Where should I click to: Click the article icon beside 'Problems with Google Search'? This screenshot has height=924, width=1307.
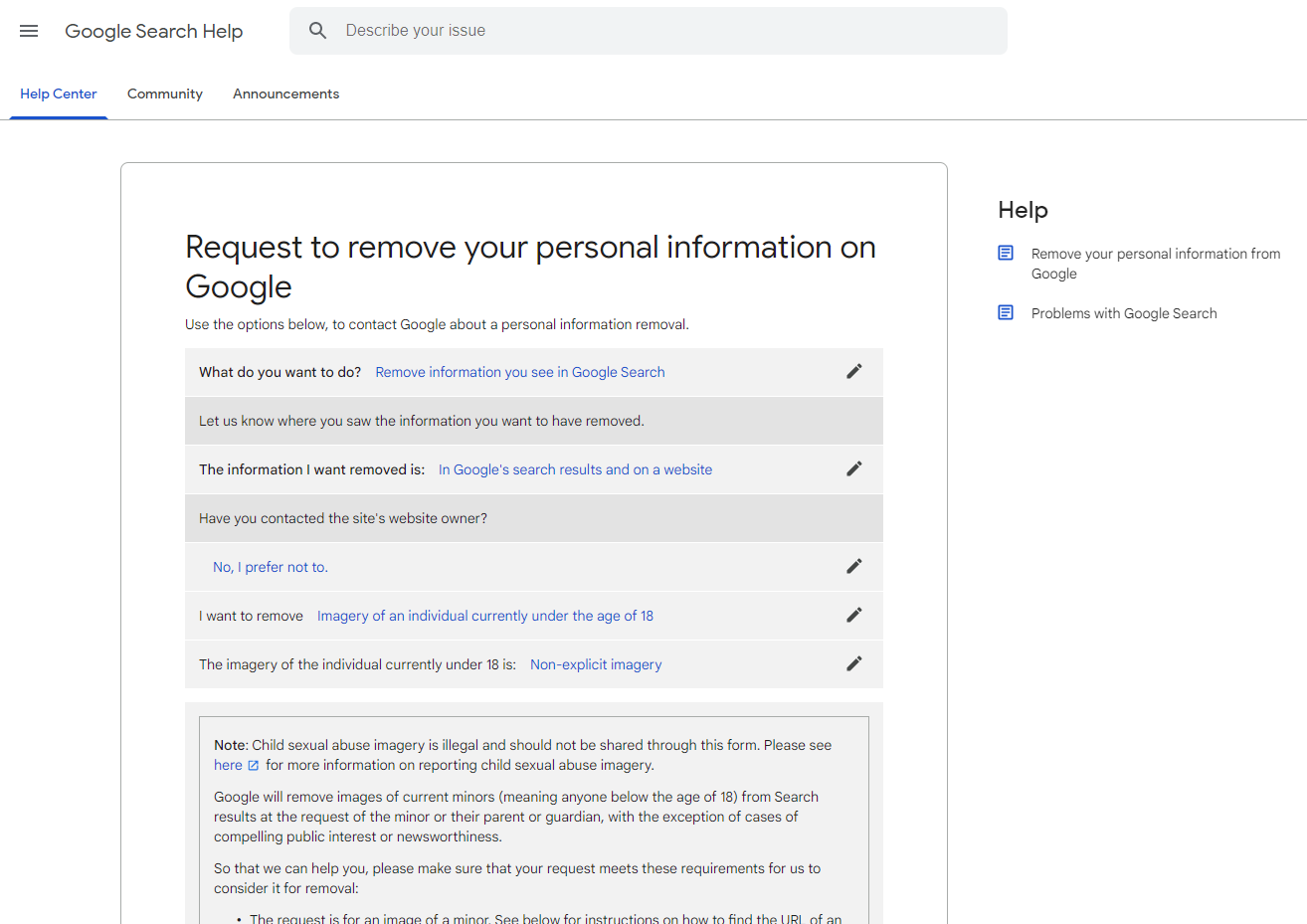(x=1006, y=313)
